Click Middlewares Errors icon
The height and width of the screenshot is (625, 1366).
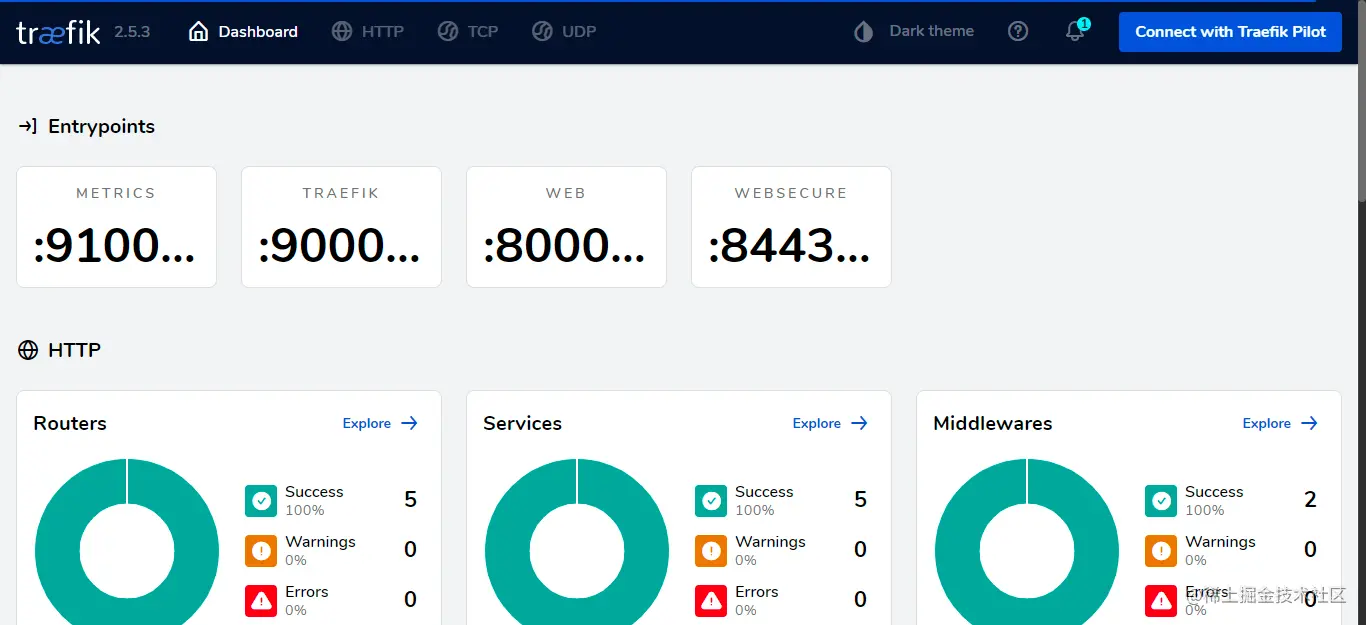[x=1161, y=601]
